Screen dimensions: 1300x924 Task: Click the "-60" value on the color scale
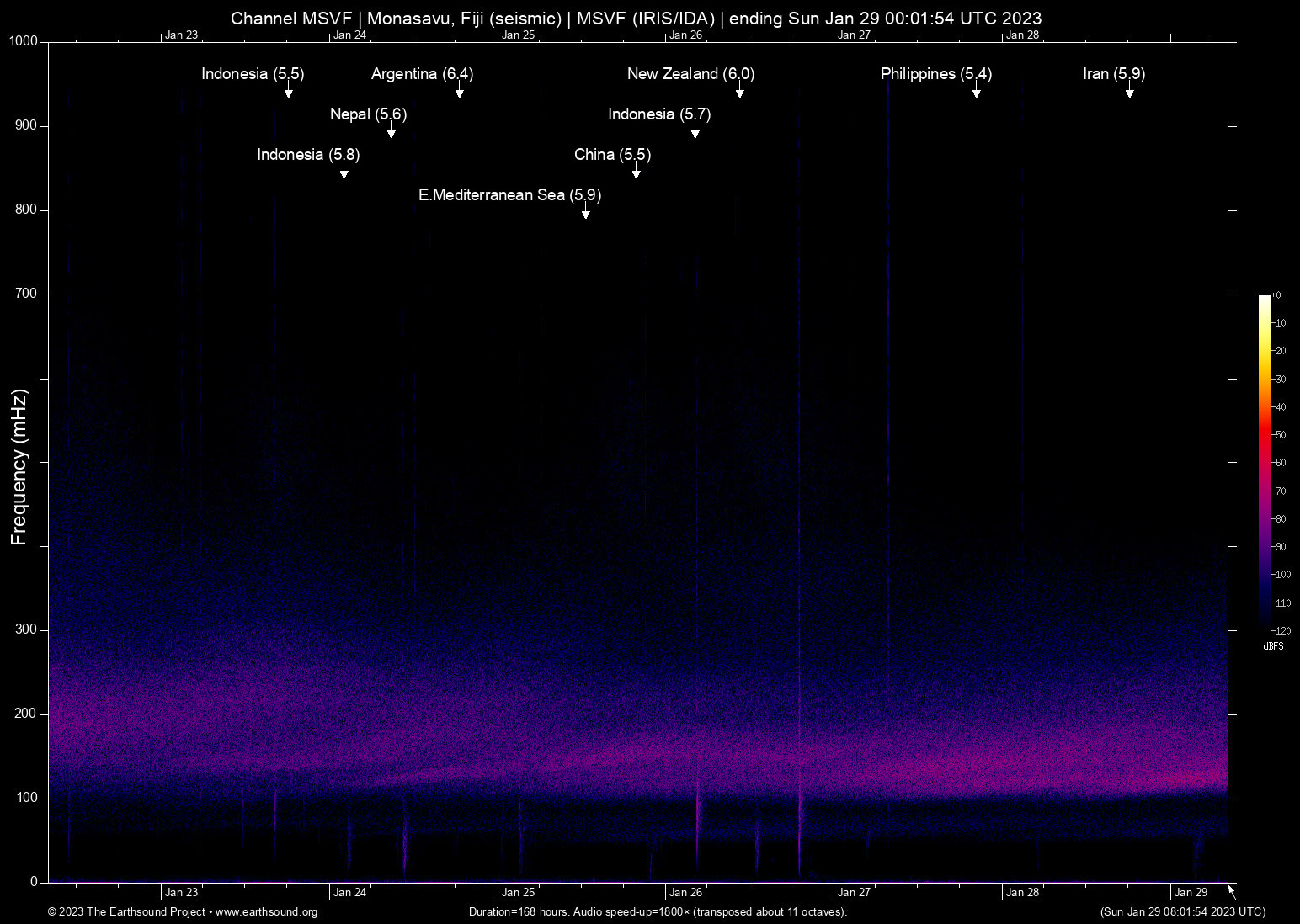click(x=1278, y=463)
